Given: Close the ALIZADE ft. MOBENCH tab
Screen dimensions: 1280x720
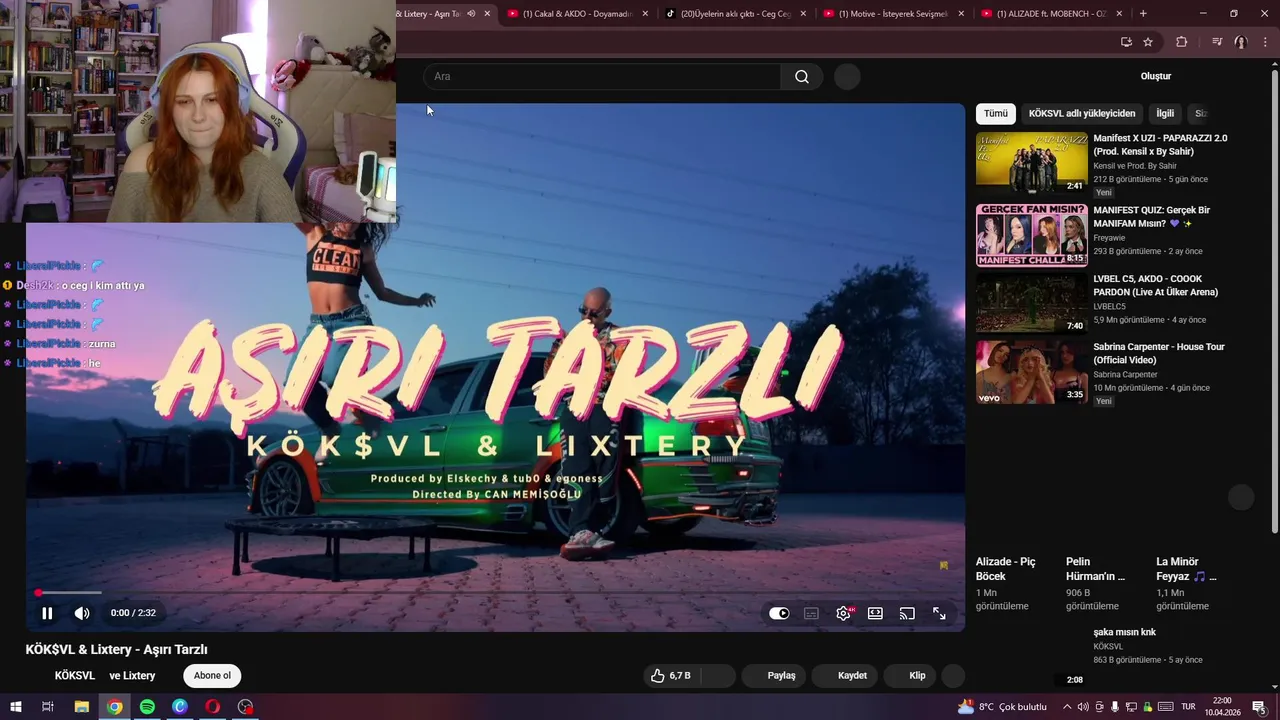Looking at the screenshot, I should (x=1119, y=14).
